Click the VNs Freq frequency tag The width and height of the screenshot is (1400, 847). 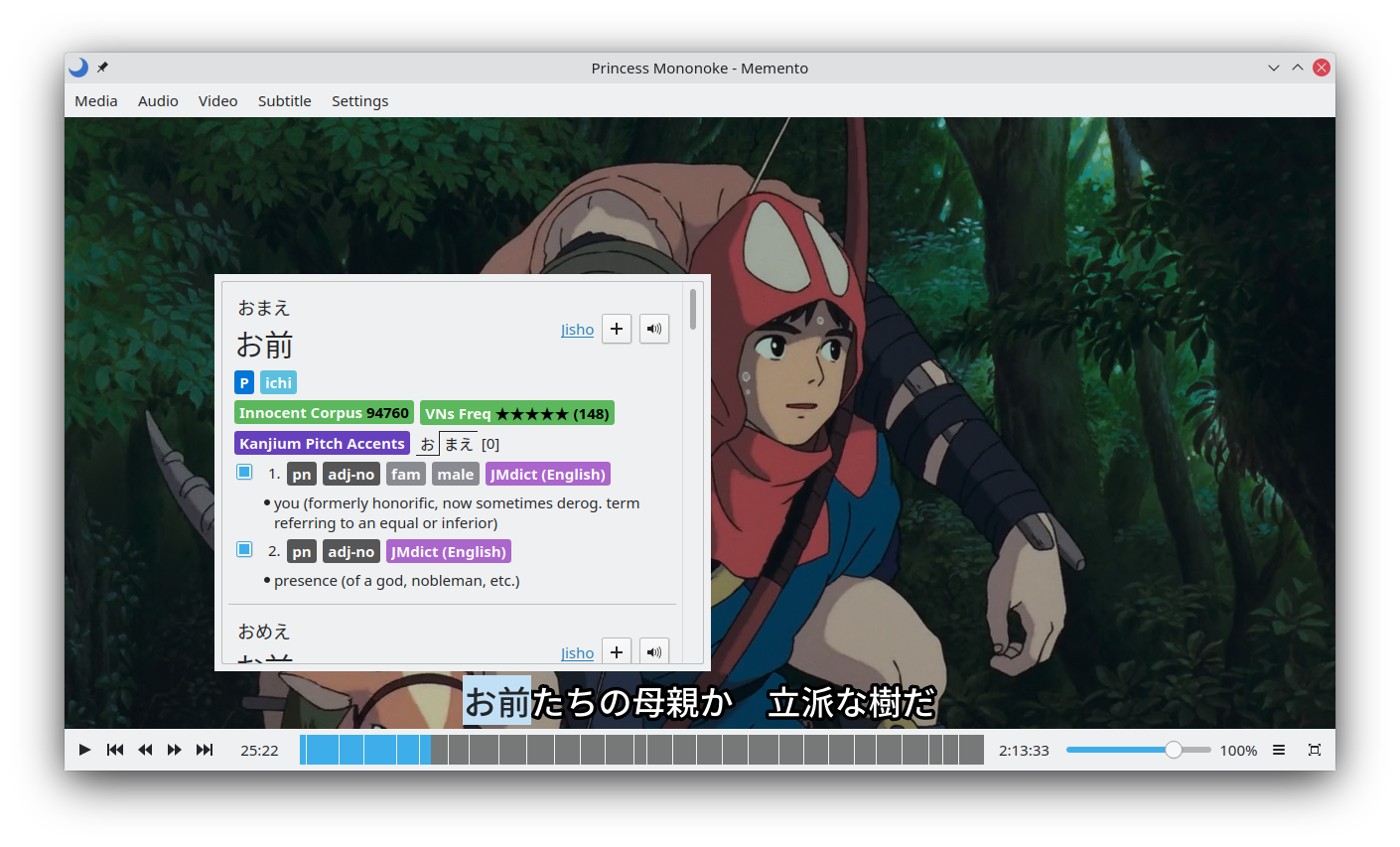tap(517, 413)
